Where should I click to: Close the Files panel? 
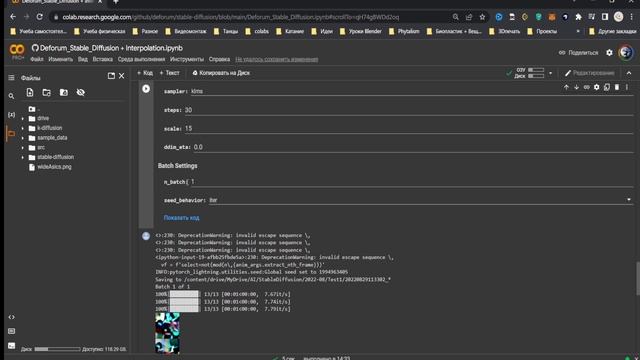122,76
